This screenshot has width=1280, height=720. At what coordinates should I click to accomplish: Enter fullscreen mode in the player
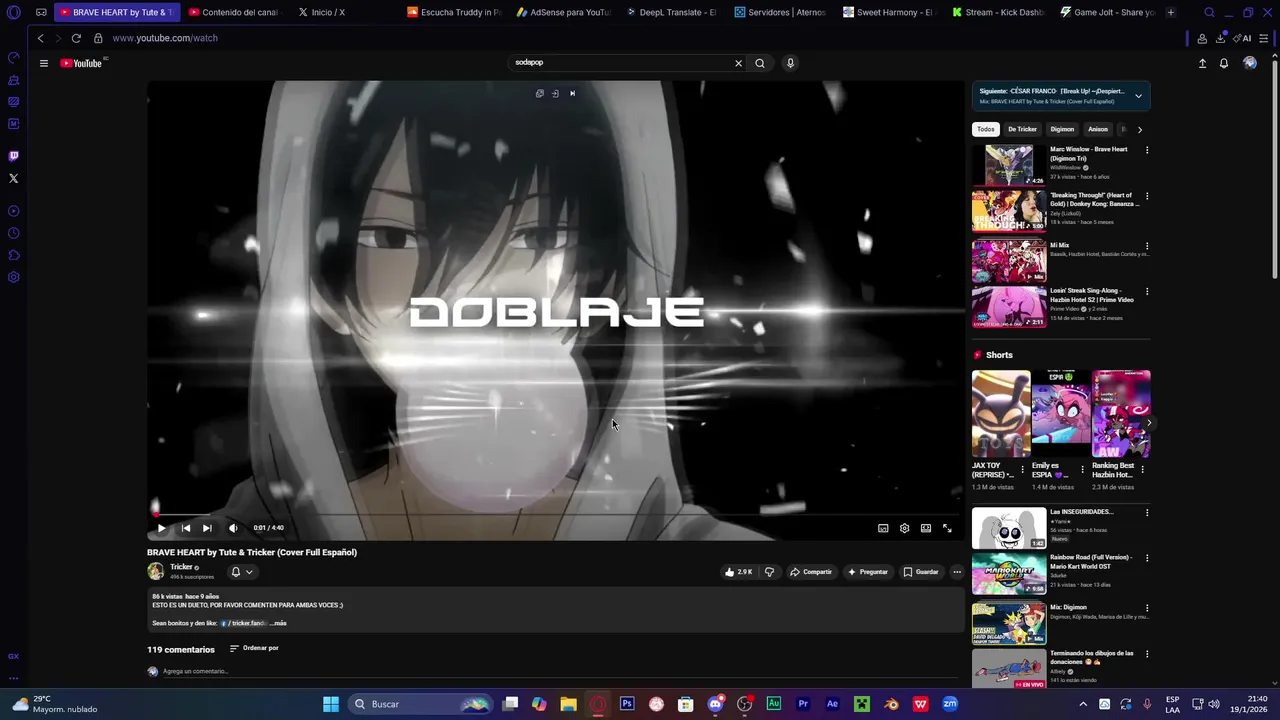[947, 528]
